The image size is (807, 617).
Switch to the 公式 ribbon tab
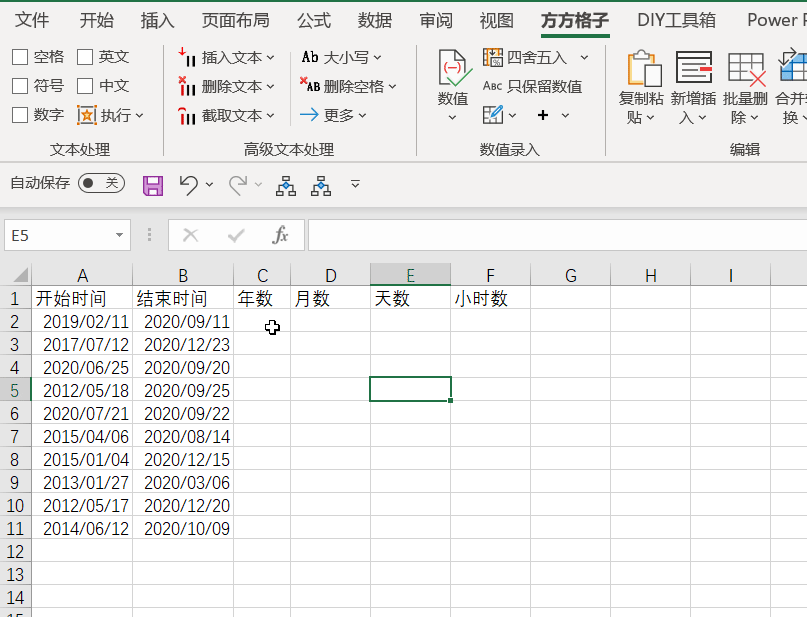pyautogui.click(x=314, y=20)
